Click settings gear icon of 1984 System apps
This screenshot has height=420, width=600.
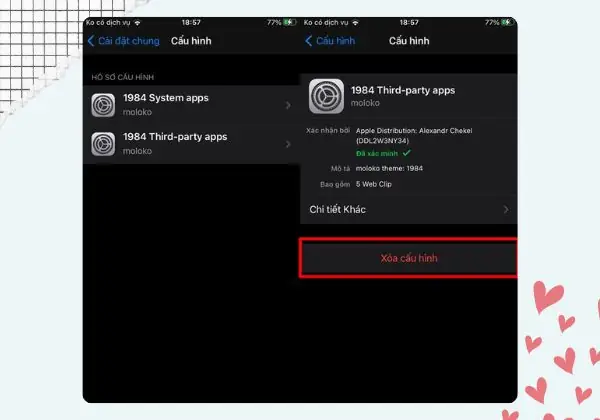click(x=103, y=105)
